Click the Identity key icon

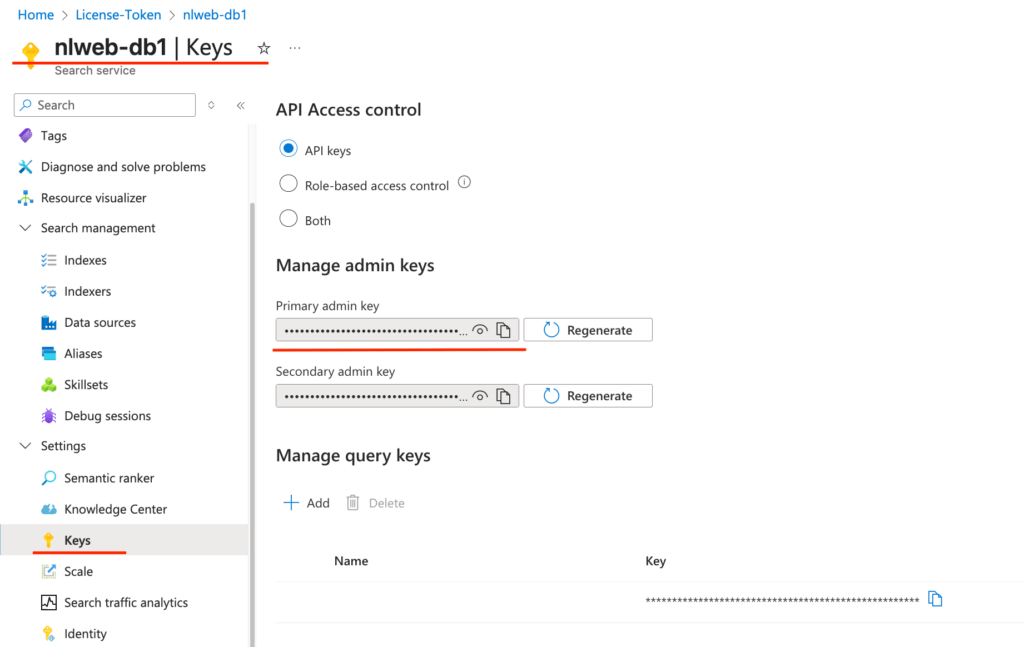point(49,633)
